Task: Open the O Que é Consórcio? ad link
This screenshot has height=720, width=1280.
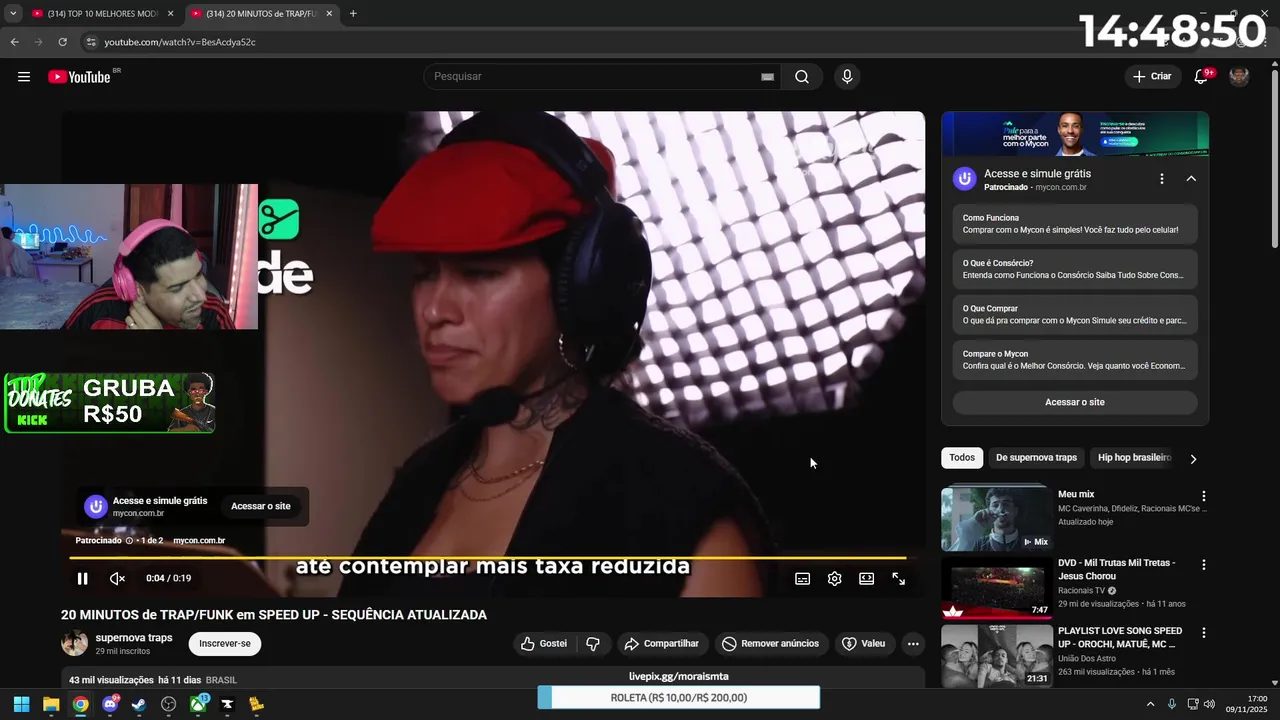Action: [x=1075, y=269]
